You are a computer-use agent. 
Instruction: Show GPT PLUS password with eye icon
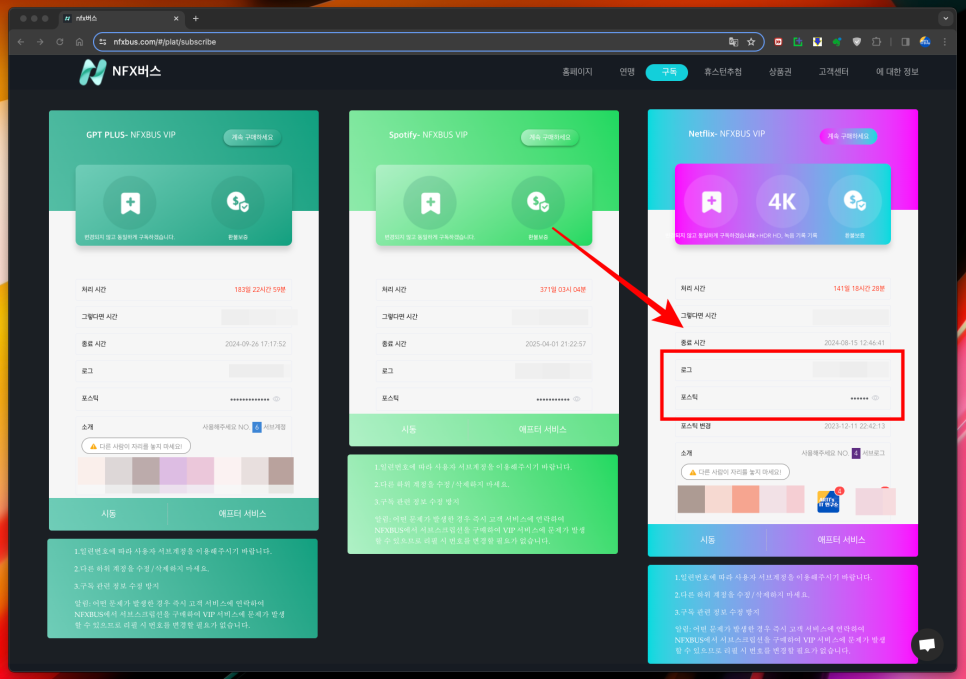click(277, 399)
